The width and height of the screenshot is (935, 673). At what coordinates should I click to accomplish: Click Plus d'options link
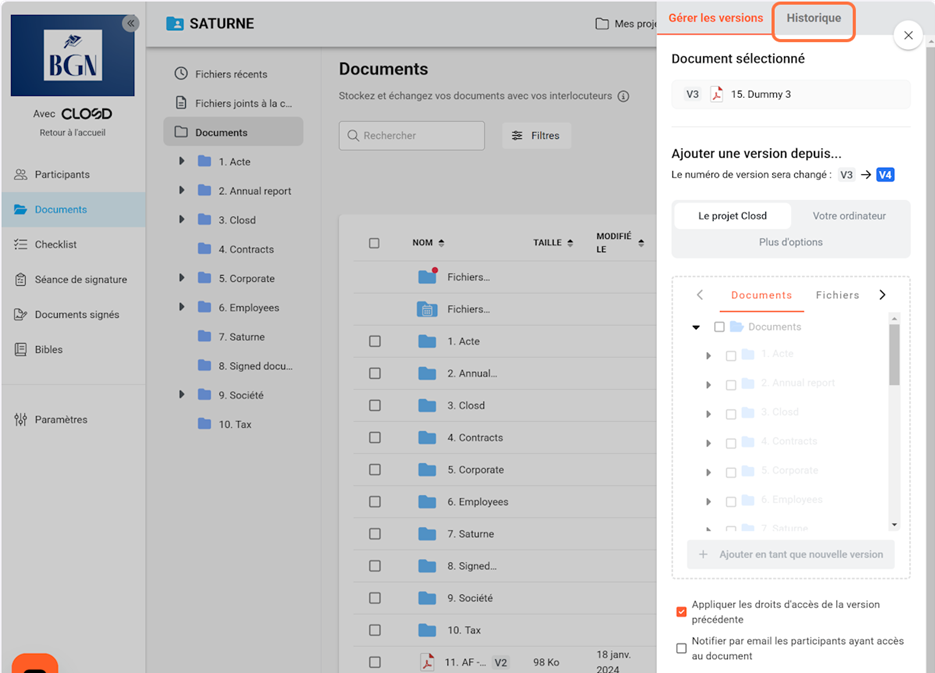point(790,242)
